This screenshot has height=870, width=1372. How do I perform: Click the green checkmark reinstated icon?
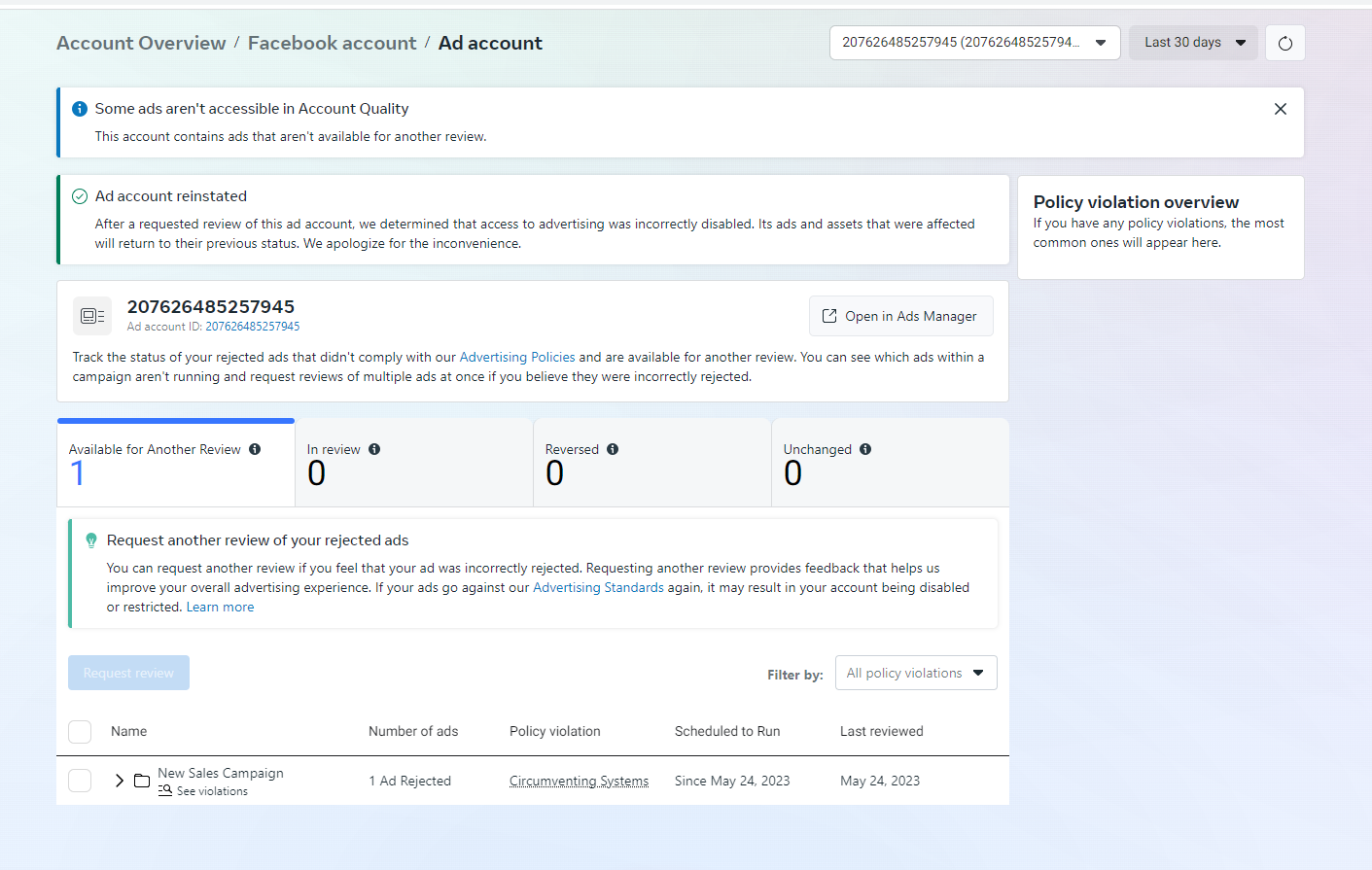tap(80, 196)
